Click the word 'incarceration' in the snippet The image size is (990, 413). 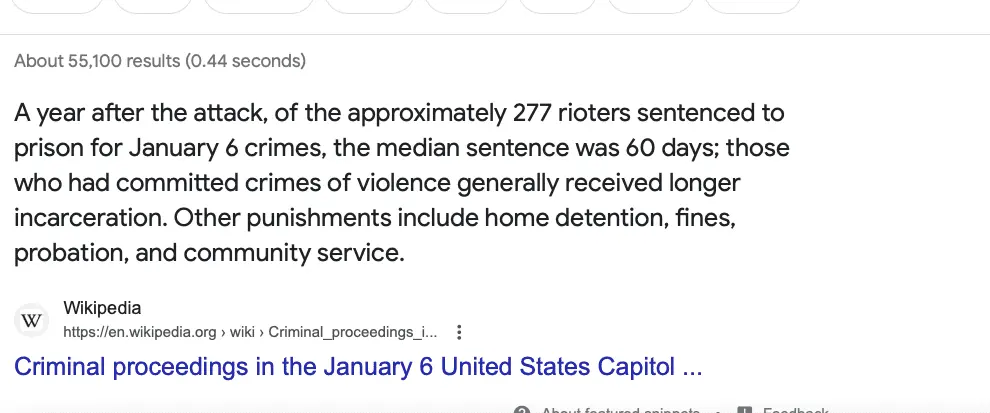coord(92,218)
